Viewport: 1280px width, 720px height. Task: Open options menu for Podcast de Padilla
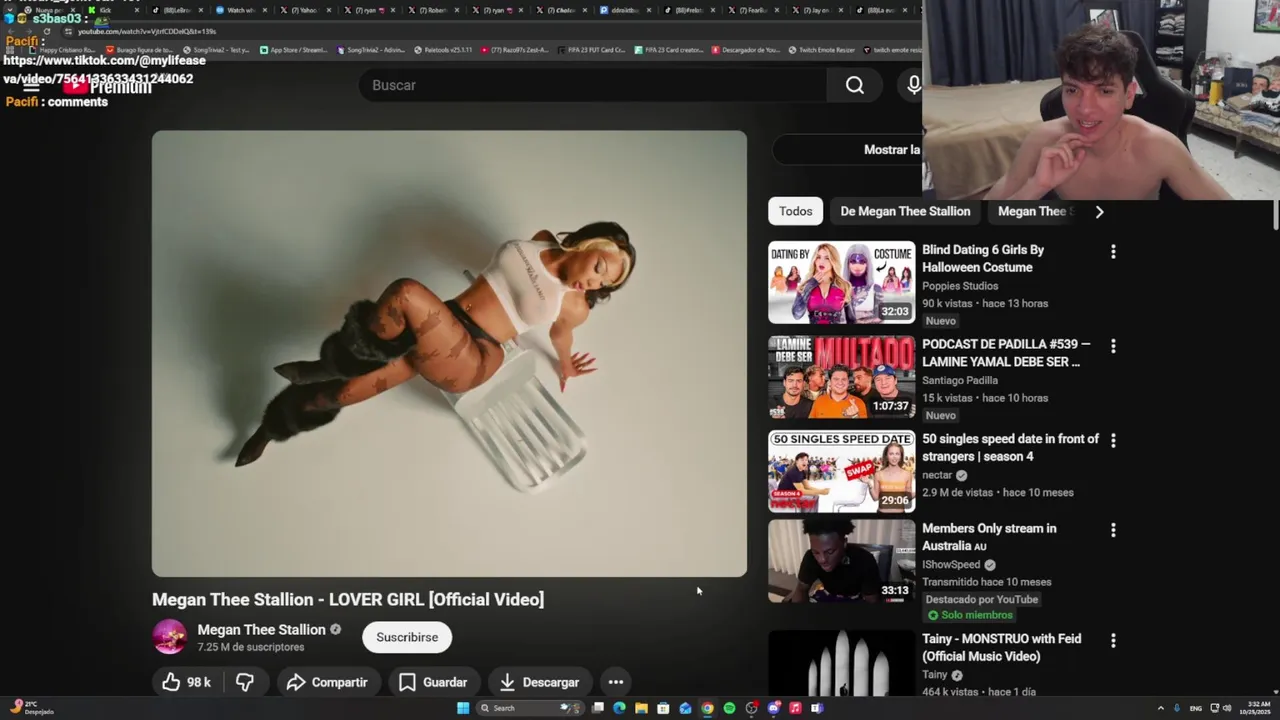coord(1113,346)
